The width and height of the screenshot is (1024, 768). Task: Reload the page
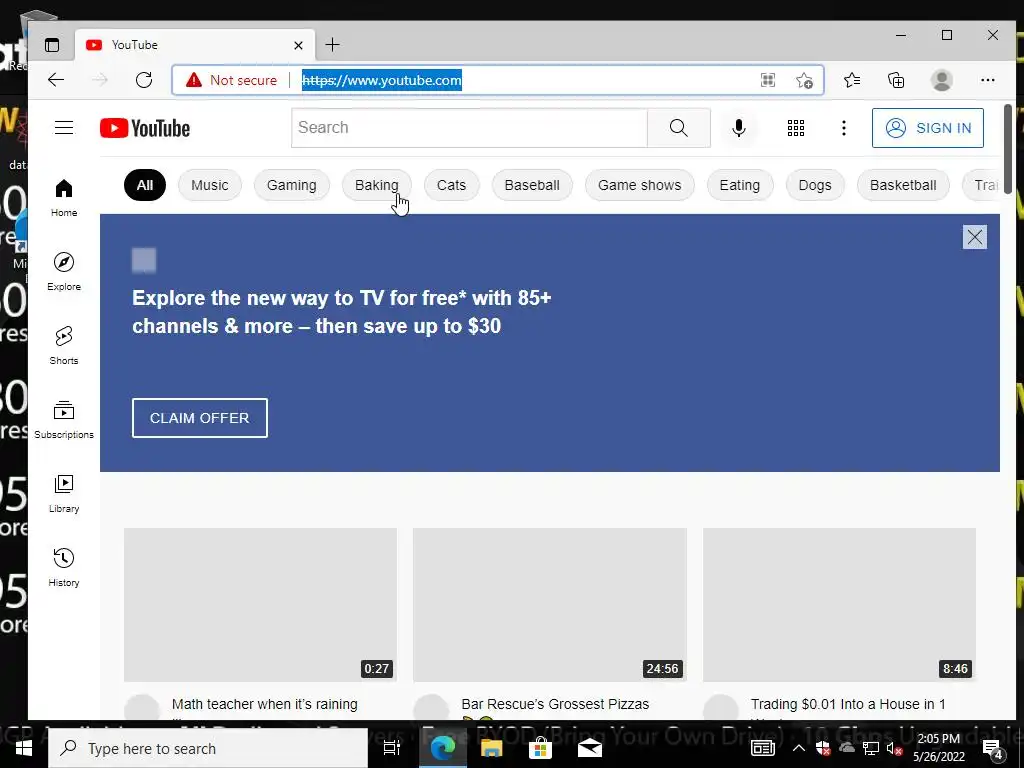click(x=144, y=80)
